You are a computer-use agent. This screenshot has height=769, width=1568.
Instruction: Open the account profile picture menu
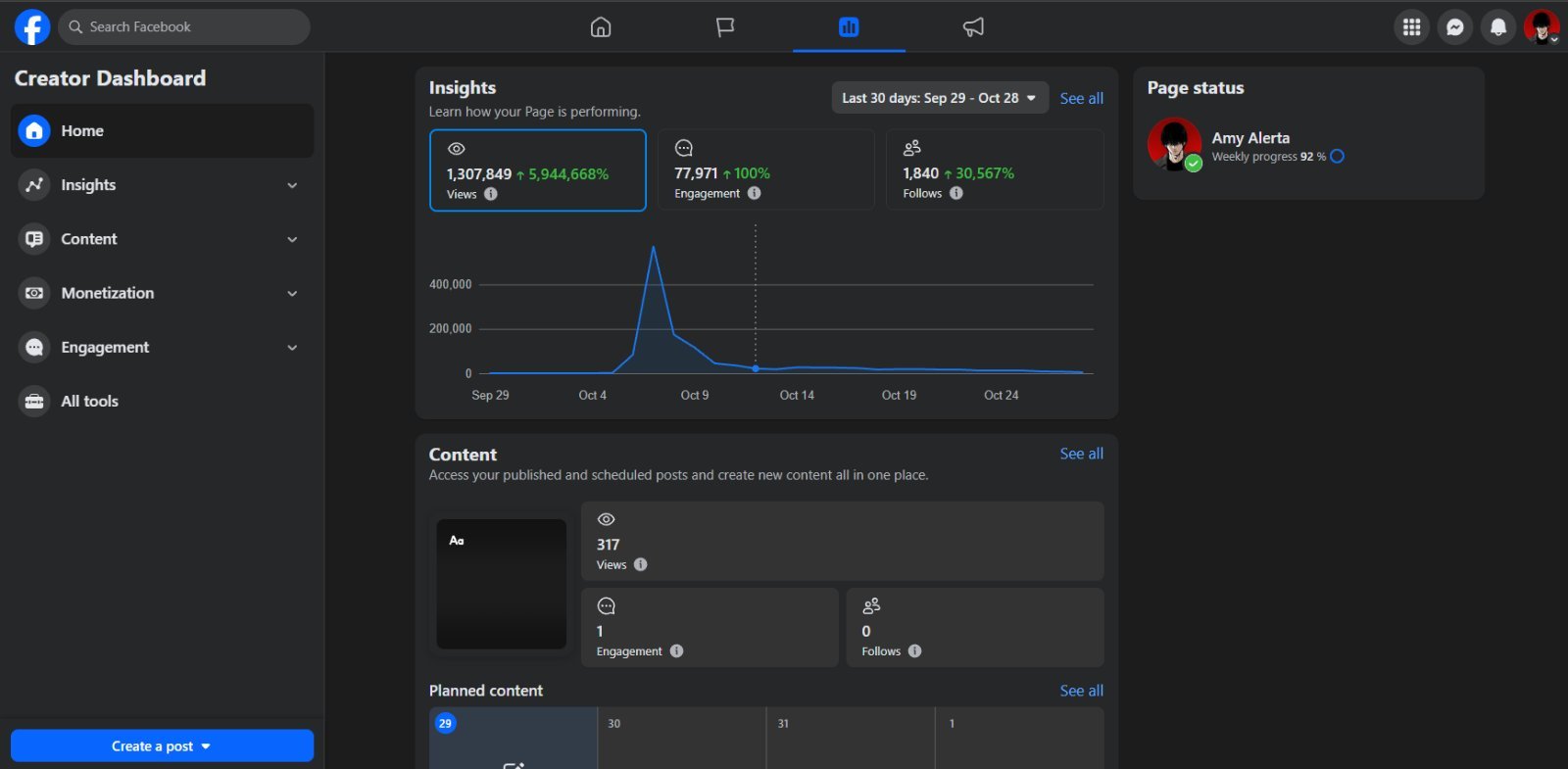[1542, 27]
